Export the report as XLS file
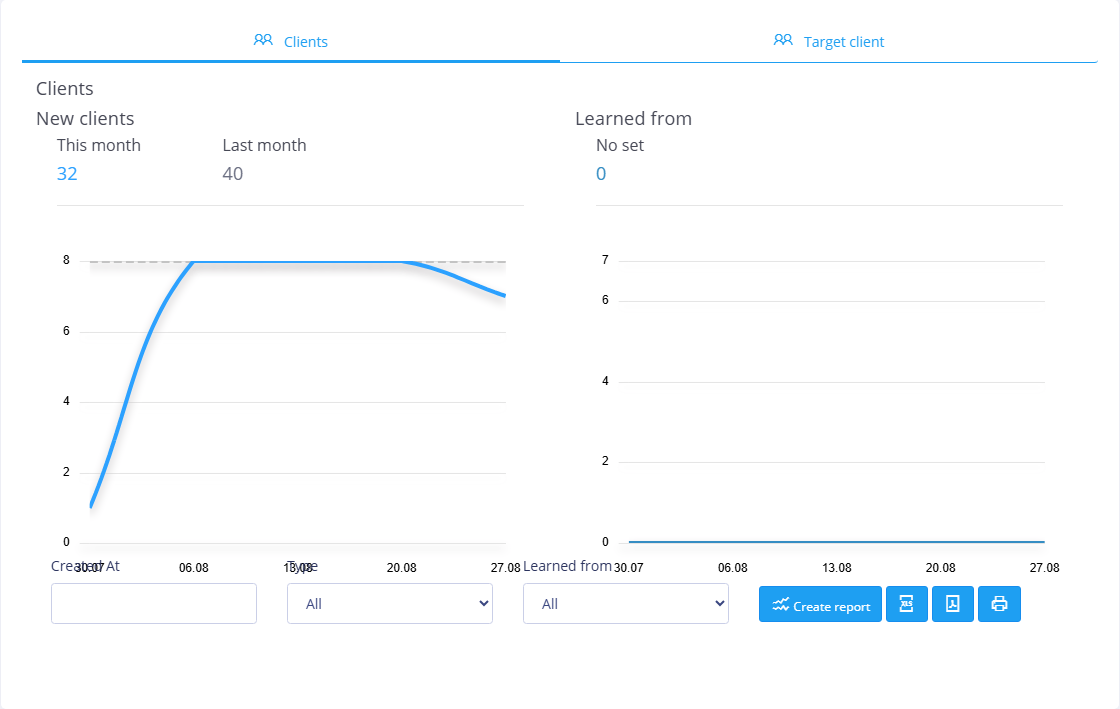 click(906, 604)
